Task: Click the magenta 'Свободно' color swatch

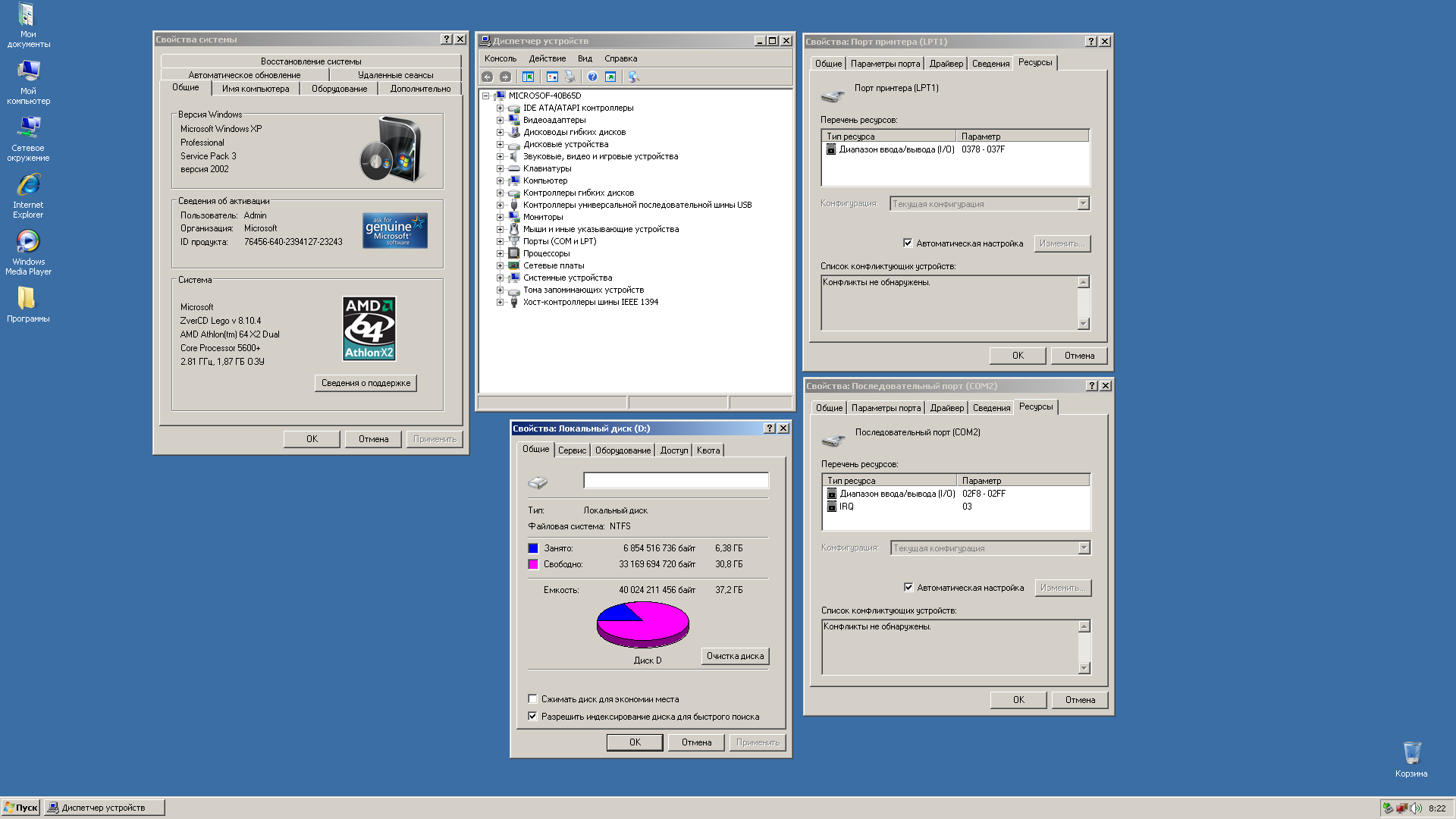Action: pos(533,564)
